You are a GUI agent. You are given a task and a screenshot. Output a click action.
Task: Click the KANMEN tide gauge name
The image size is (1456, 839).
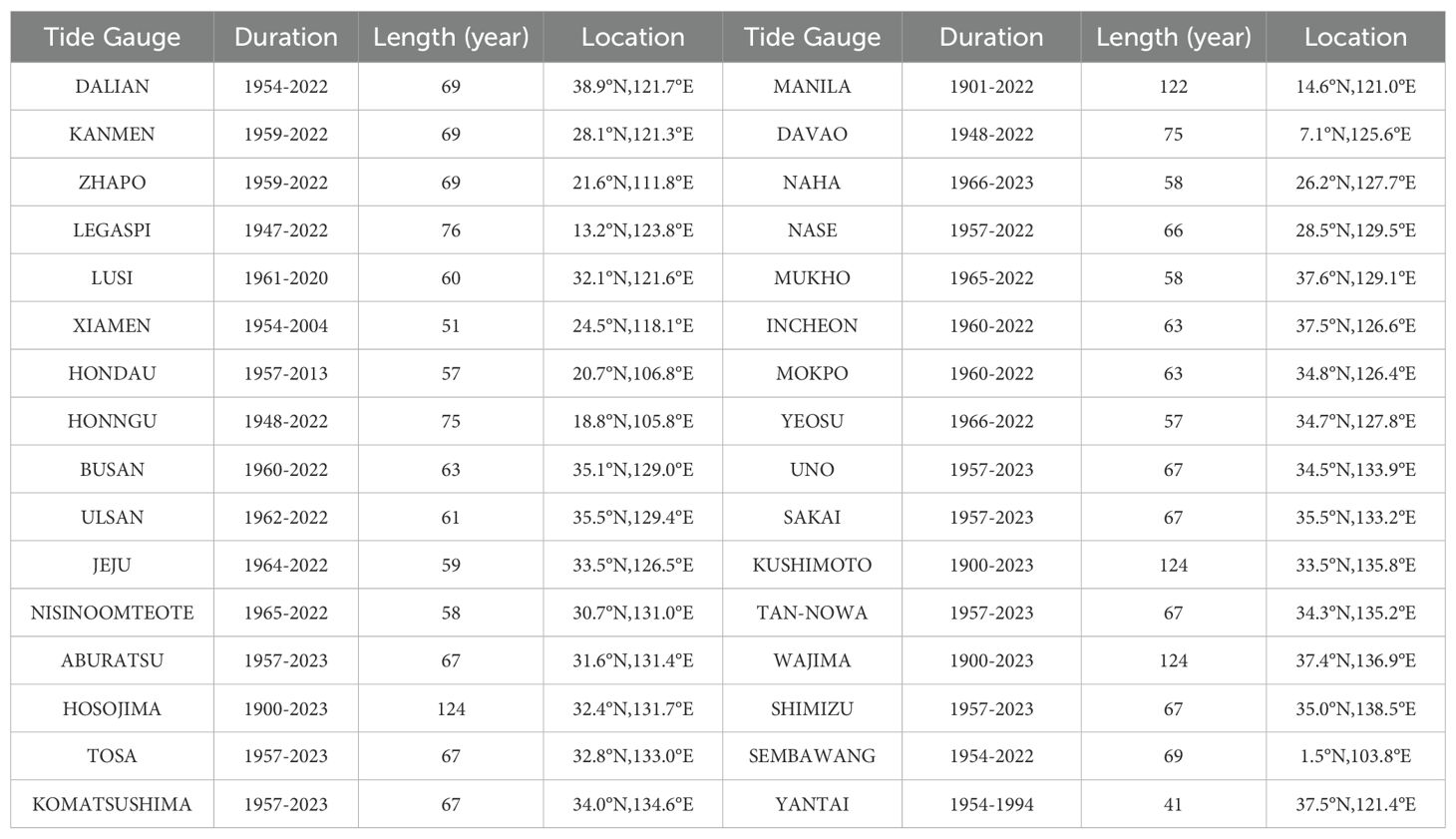tap(112, 135)
